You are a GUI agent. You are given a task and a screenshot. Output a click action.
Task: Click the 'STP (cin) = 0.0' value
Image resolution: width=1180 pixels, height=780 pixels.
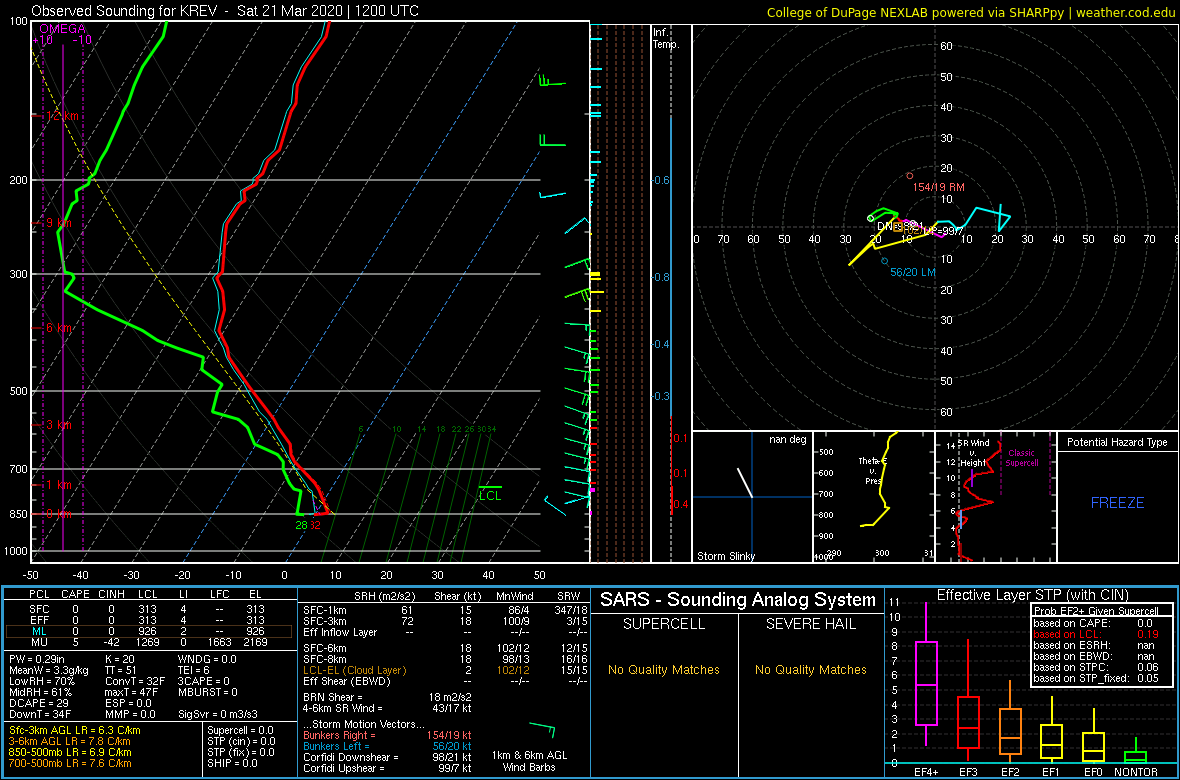[241, 742]
